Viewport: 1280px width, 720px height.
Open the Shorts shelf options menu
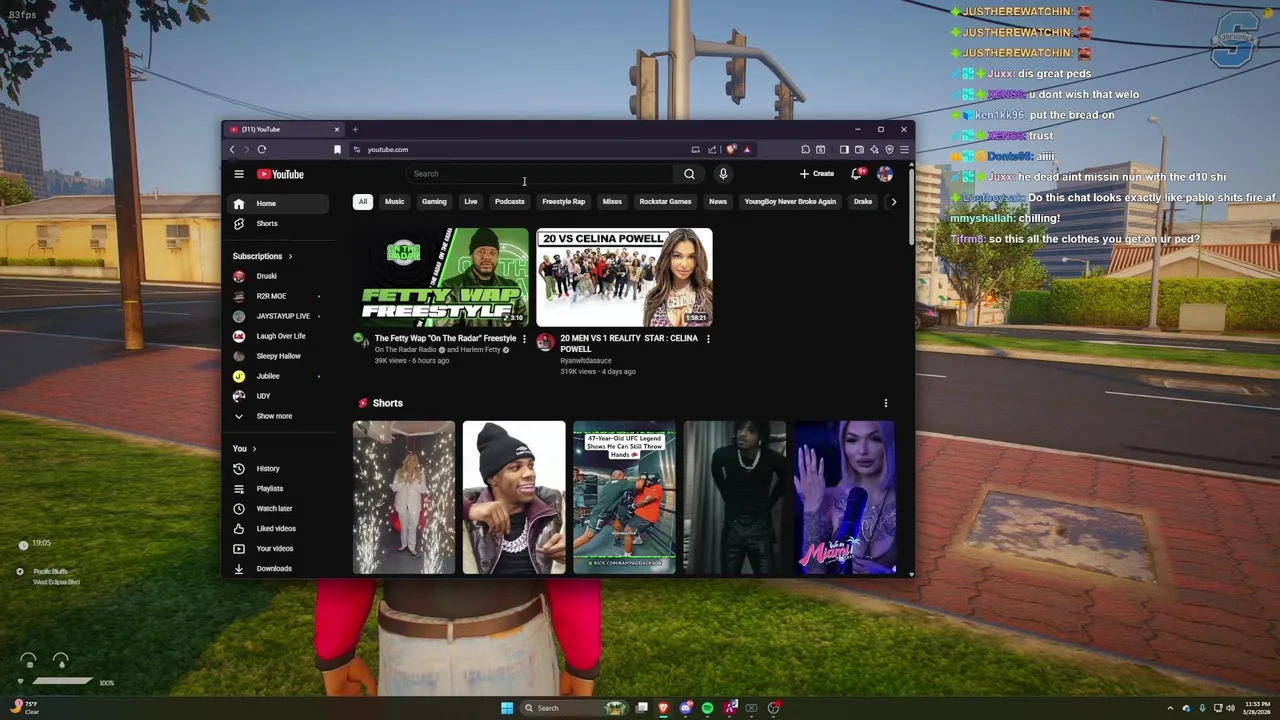pos(885,403)
